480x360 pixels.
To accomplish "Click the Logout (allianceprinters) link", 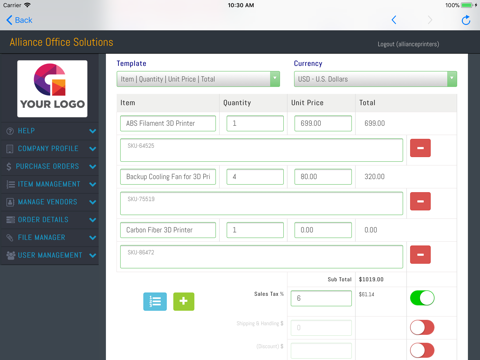I will (408, 44).
